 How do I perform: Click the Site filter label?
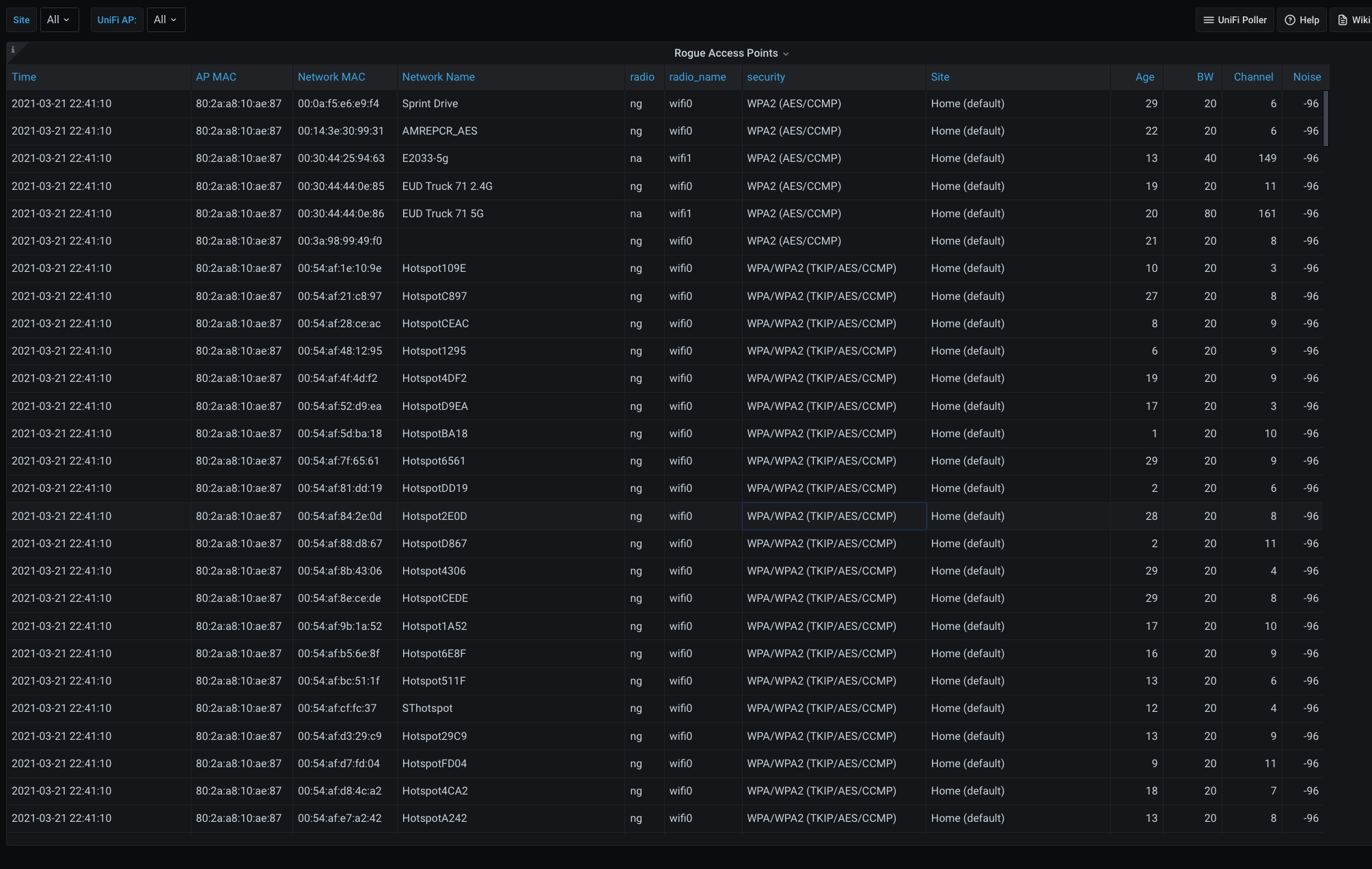[x=21, y=19]
